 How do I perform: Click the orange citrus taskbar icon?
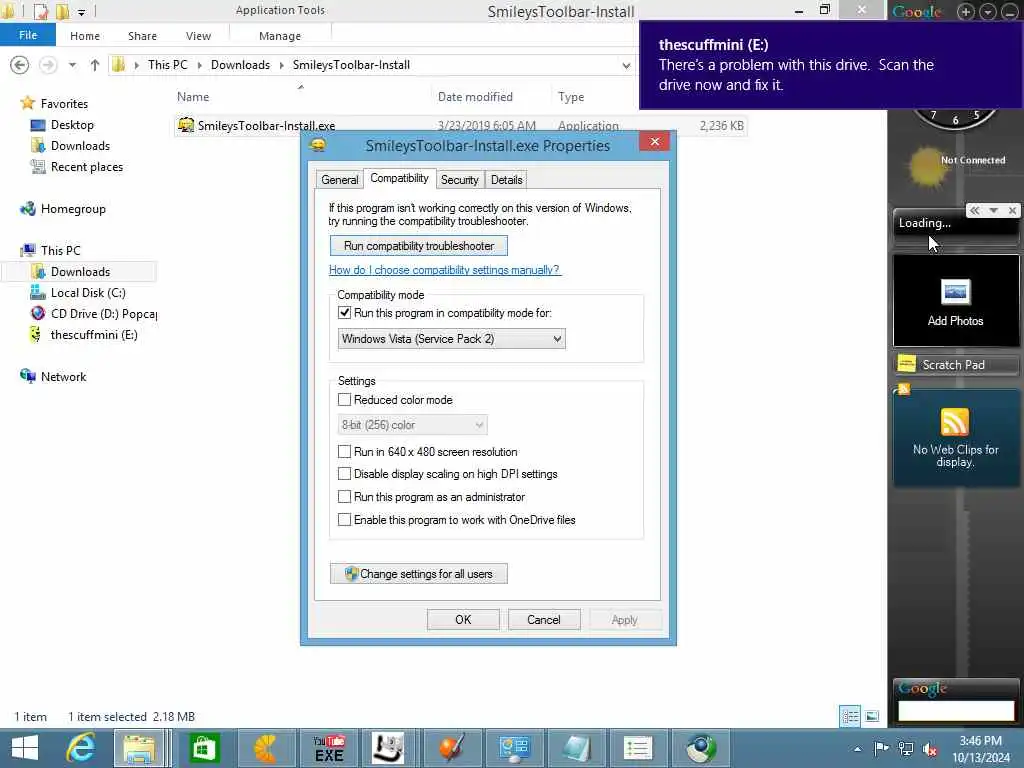click(265, 748)
